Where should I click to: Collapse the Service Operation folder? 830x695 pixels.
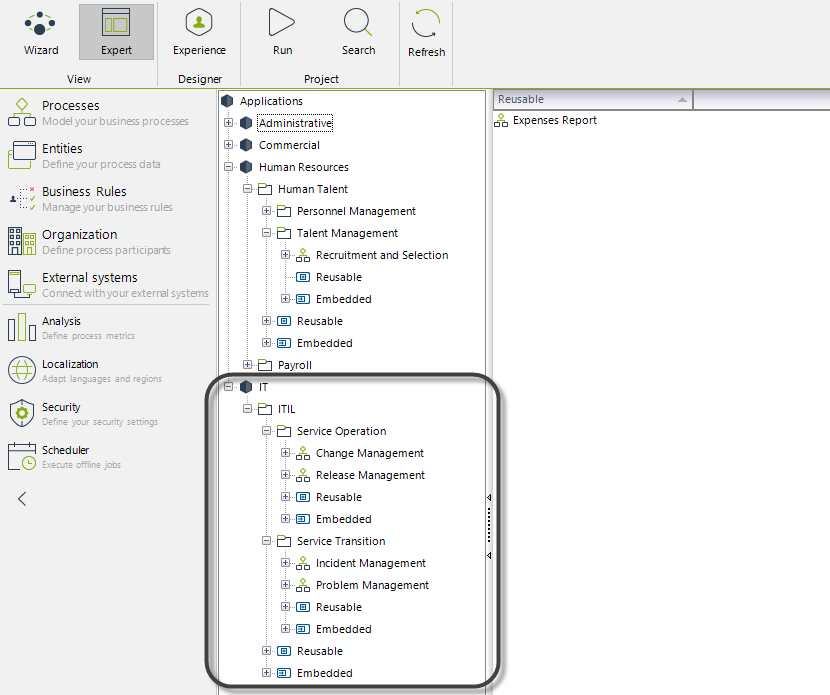coord(266,431)
